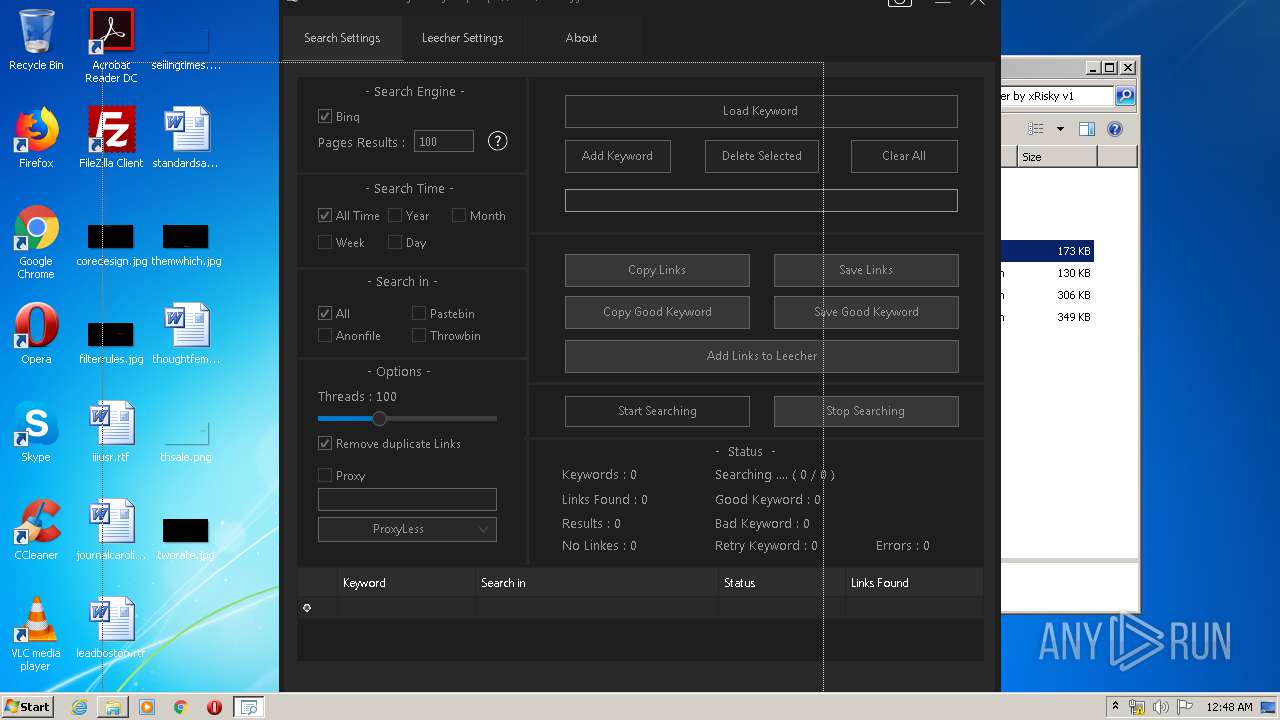Screen dimensions: 1280x720
Task: Select tworate.jpg file on desktop
Action: (186, 540)
